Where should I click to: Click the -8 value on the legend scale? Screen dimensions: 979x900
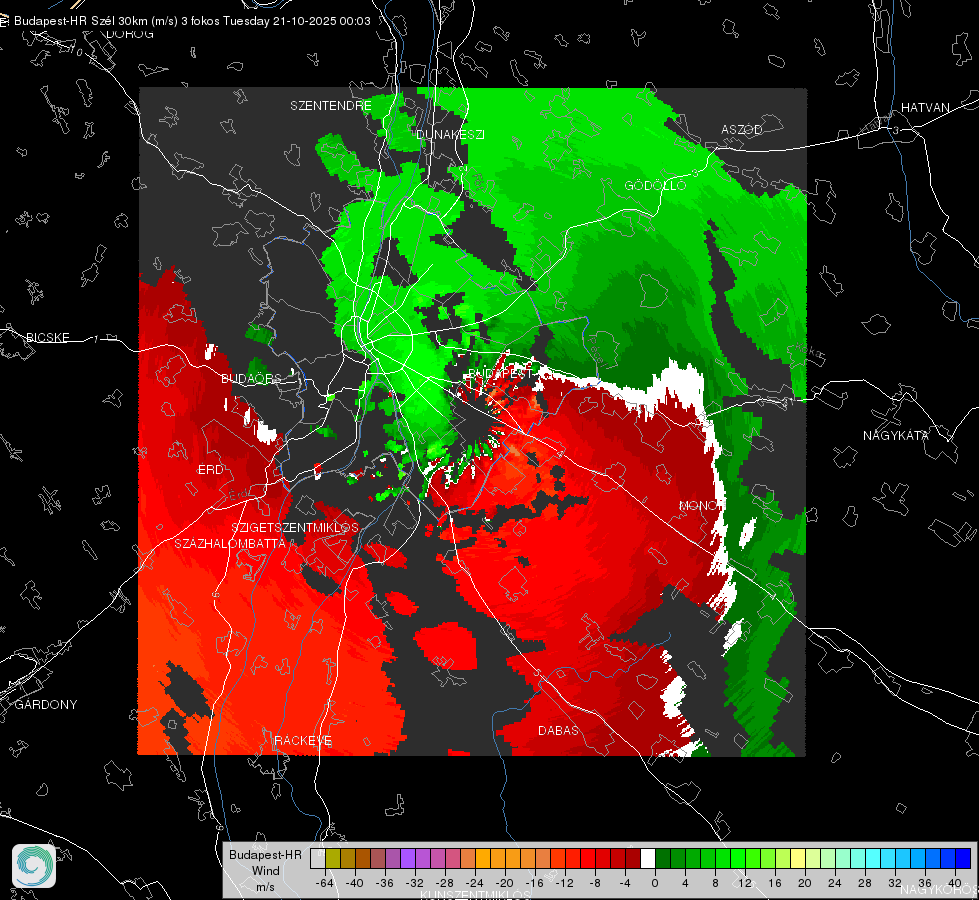pos(595,883)
